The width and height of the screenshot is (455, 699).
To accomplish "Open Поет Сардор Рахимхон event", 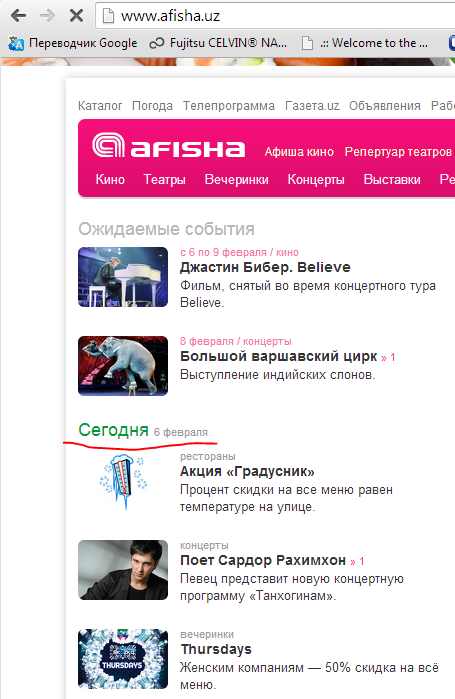I will [263, 560].
